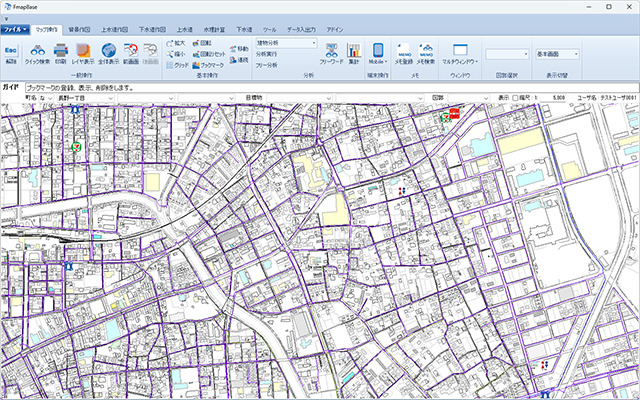Open フリーワード search icon
This screenshot has height=400, width=640.
pyautogui.click(x=331, y=53)
